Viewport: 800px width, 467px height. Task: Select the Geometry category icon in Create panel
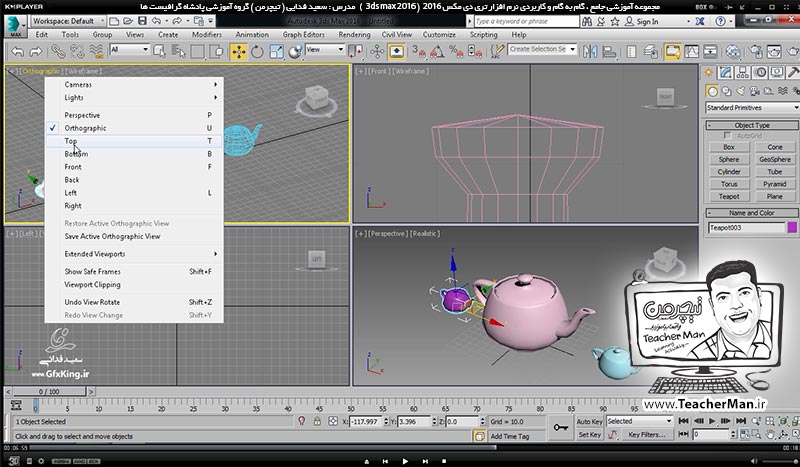712,91
